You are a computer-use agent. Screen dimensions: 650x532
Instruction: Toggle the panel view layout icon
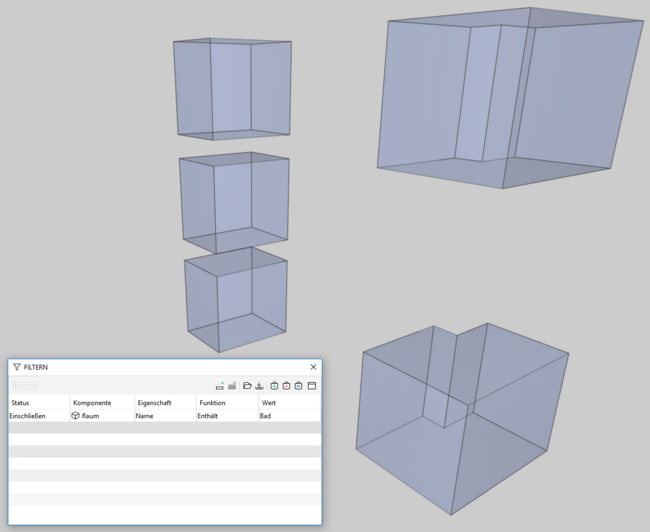(312, 386)
